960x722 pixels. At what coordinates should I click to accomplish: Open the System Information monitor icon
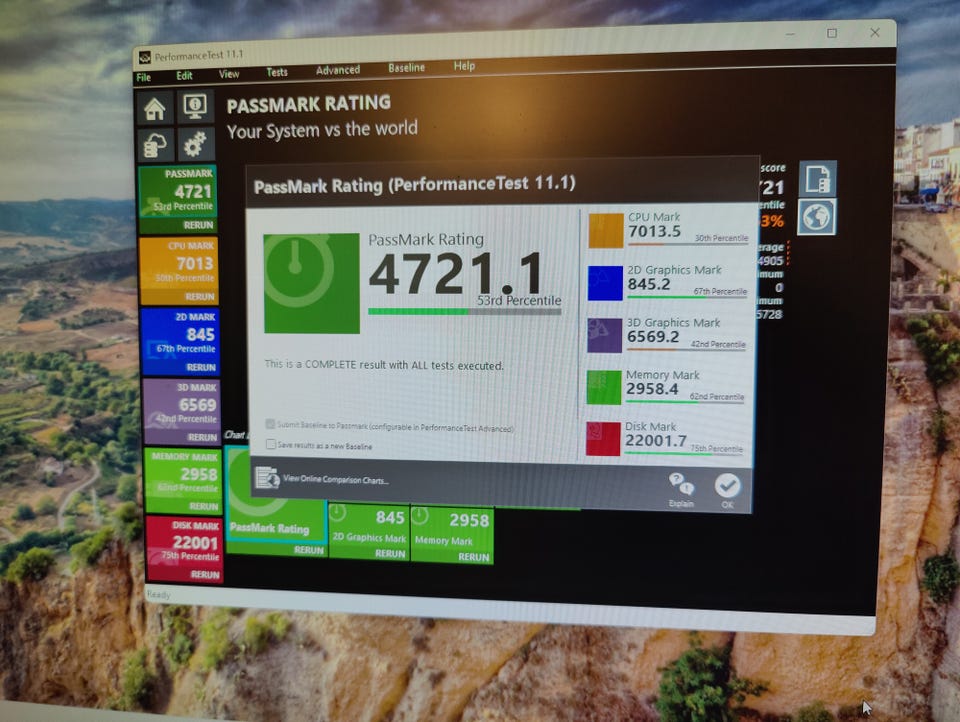[x=195, y=107]
